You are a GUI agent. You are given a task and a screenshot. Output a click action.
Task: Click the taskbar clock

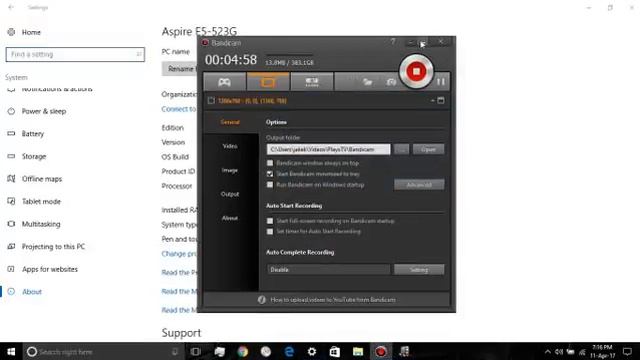pyautogui.click(x=602, y=351)
